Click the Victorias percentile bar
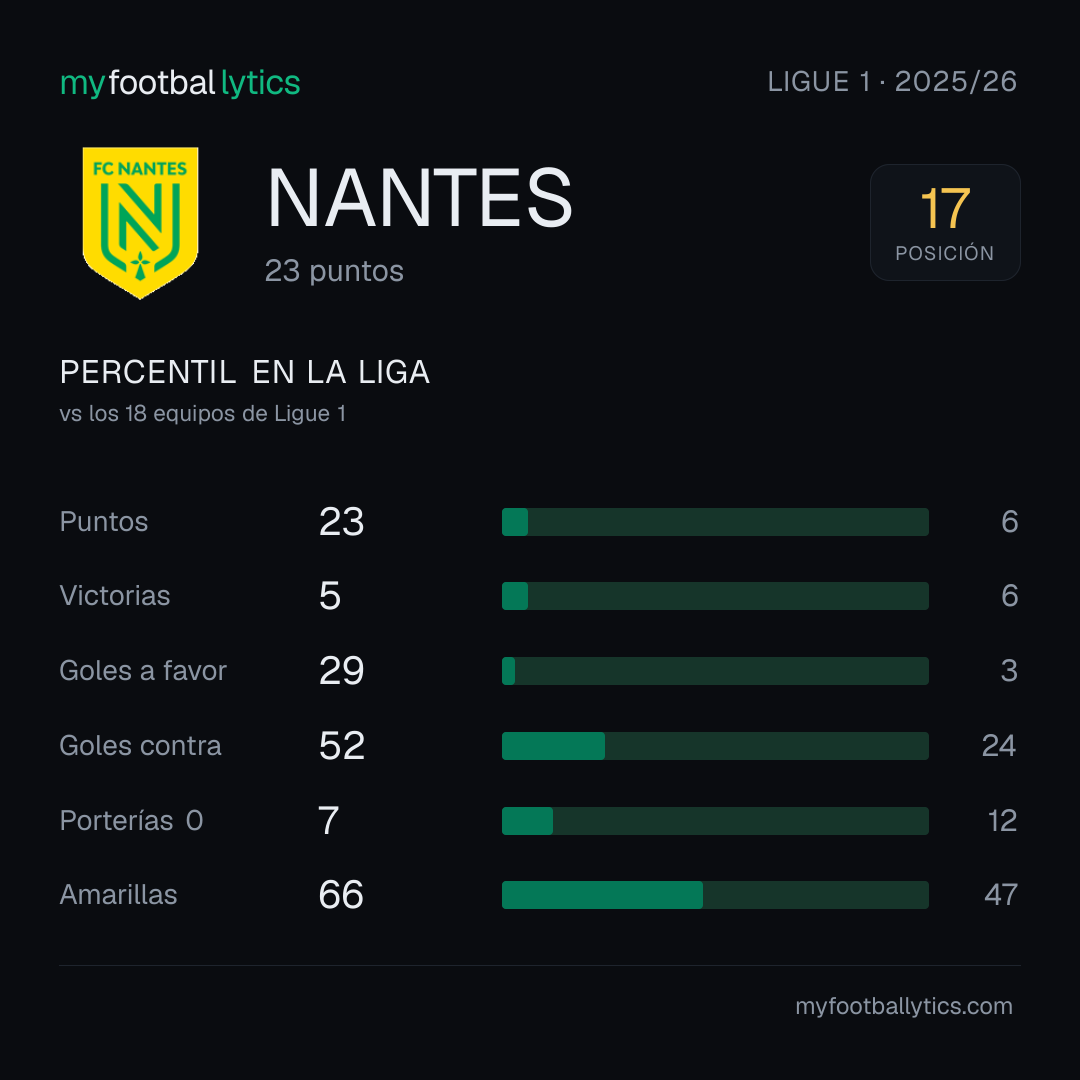 click(x=715, y=596)
